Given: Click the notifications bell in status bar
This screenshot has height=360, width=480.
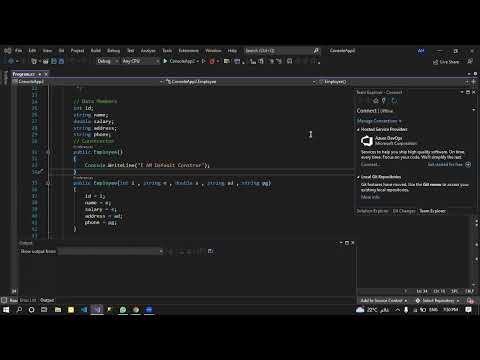Looking at the screenshot, I should tap(470, 301).
